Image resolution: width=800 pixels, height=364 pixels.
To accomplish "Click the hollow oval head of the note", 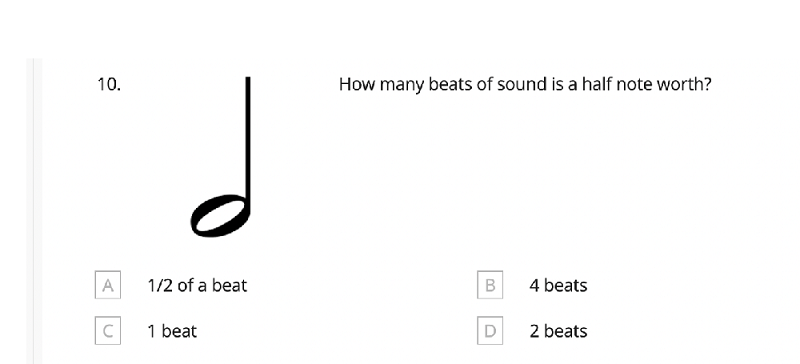I will coord(220,215).
